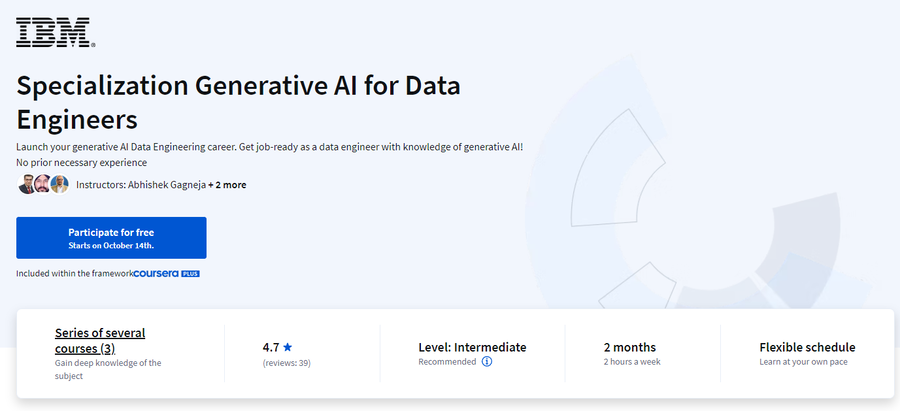
Task: Open the Level info circle icon
Action: (487, 362)
